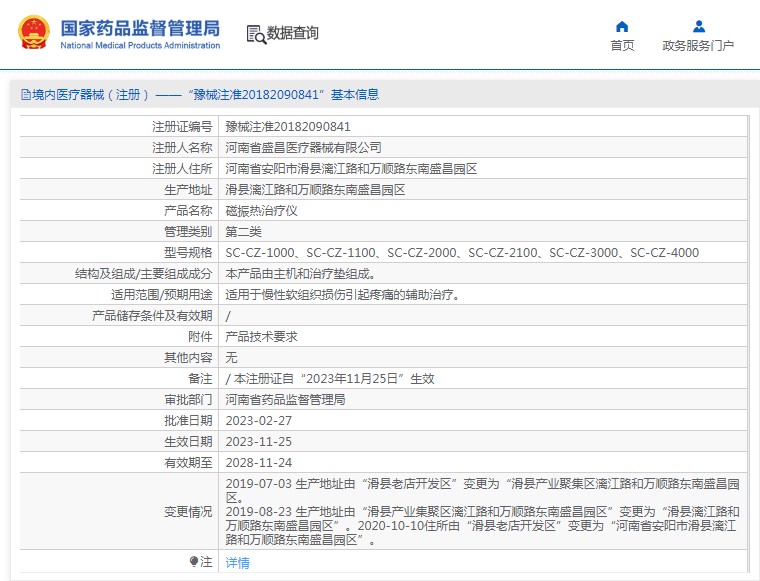760x581 pixels.
Task: Click National Medical Products Administration subtitle
Action: (x=140, y=46)
